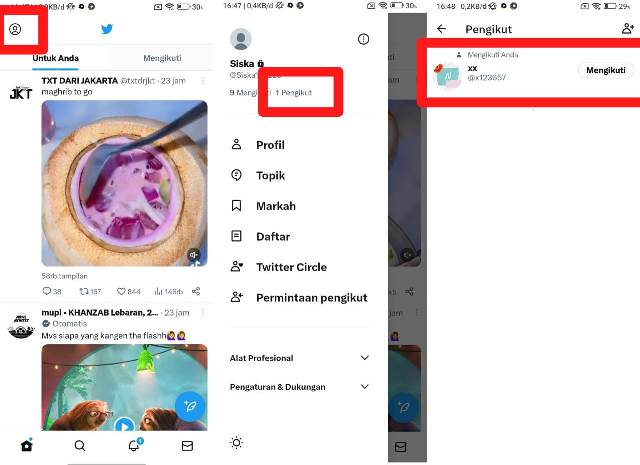The width and height of the screenshot is (640, 465).
Task: Switch to the Mengikuti tab
Action: [162, 58]
